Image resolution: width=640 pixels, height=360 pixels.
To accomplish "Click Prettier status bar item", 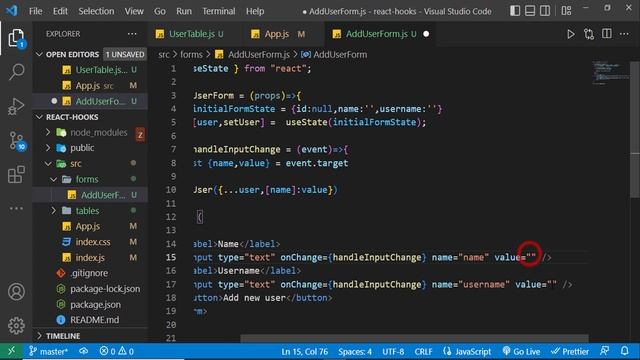I will [x=570, y=351].
